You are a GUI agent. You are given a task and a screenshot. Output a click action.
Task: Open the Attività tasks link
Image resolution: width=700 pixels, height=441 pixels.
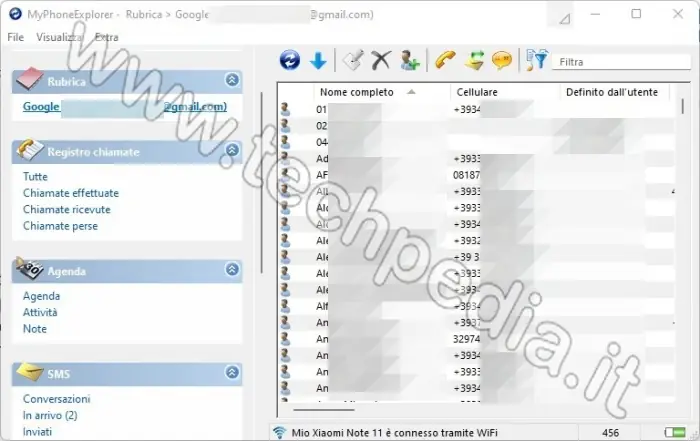[x=40, y=312]
